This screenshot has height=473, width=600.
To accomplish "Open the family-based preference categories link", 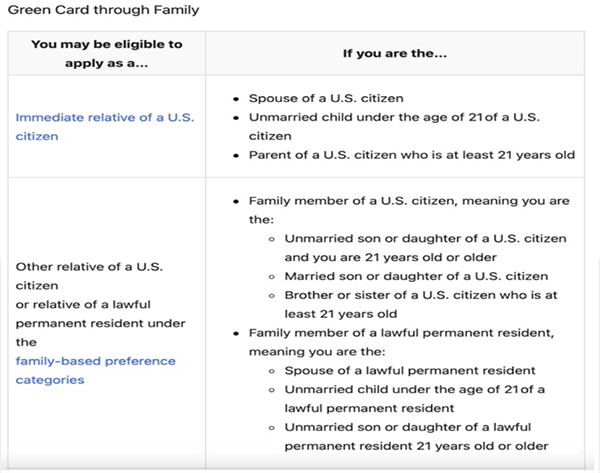I will click(x=96, y=370).
